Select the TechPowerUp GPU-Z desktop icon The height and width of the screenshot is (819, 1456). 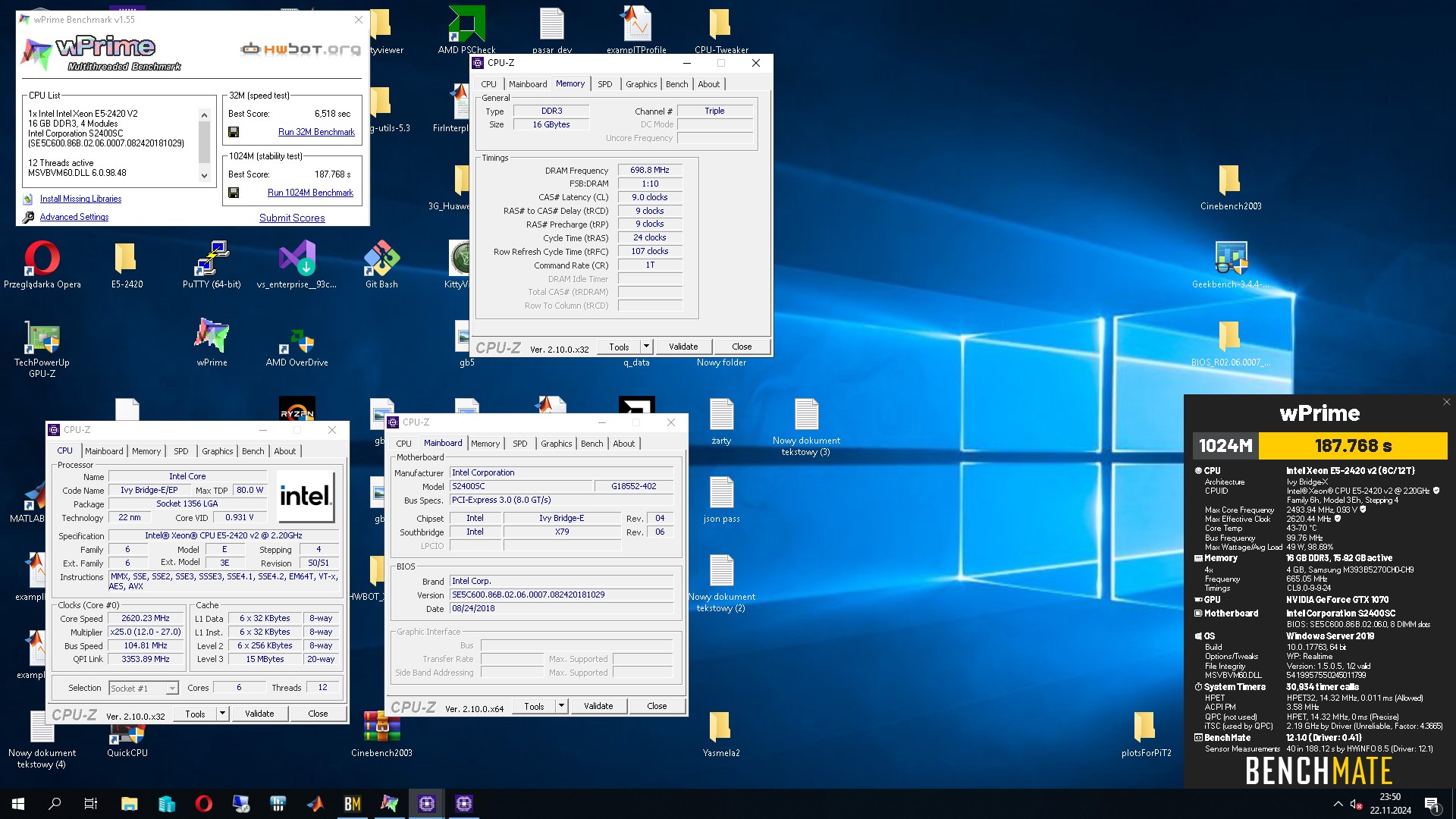42,349
